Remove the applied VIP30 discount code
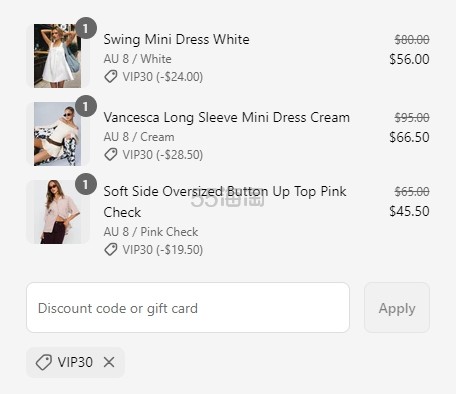This screenshot has height=394, width=456. point(109,362)
